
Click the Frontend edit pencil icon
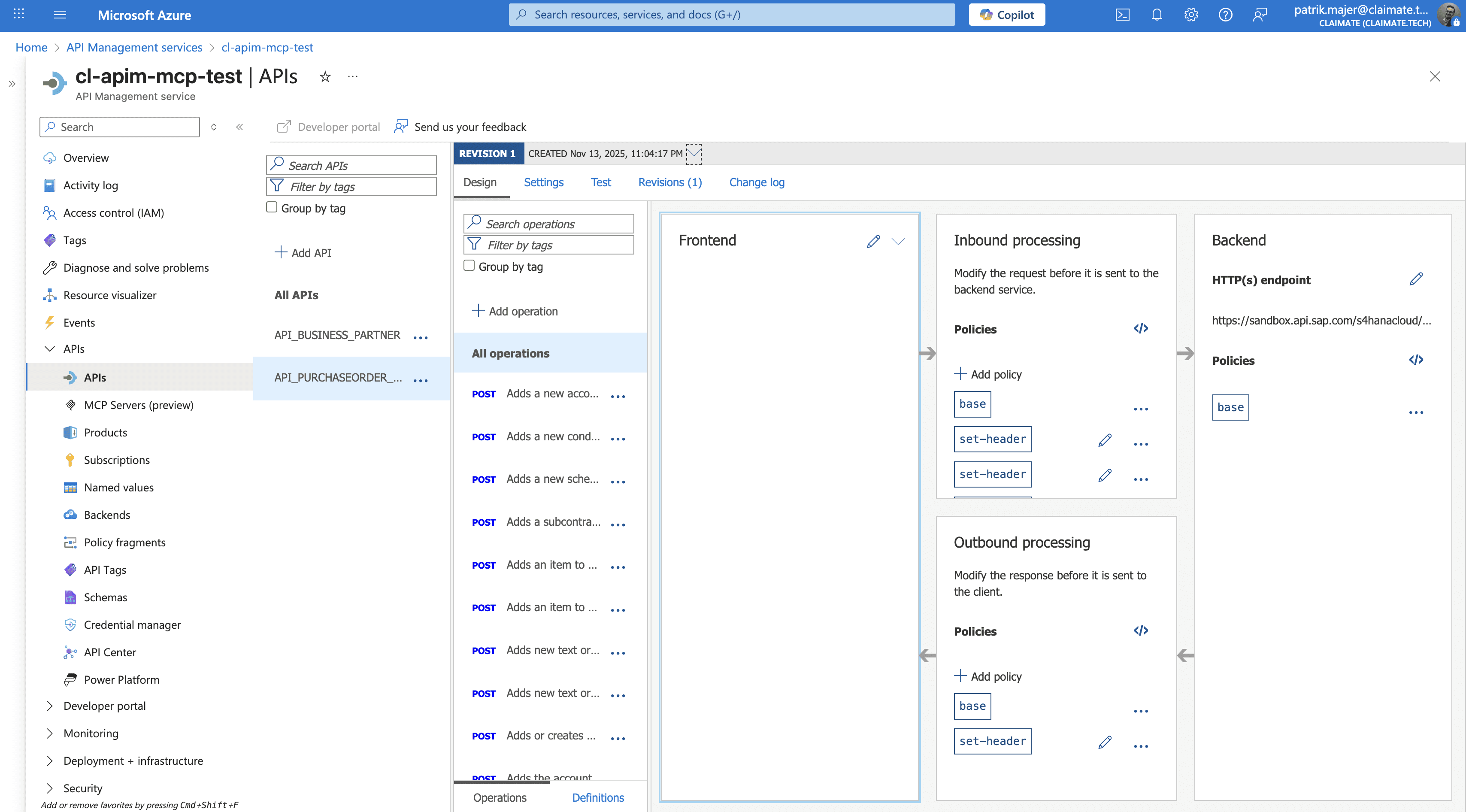coord(873,241)
